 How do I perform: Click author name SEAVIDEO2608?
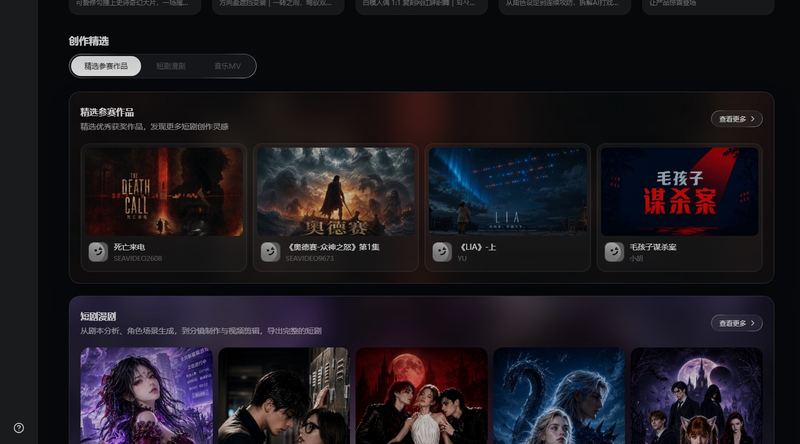tap(138, 259)
